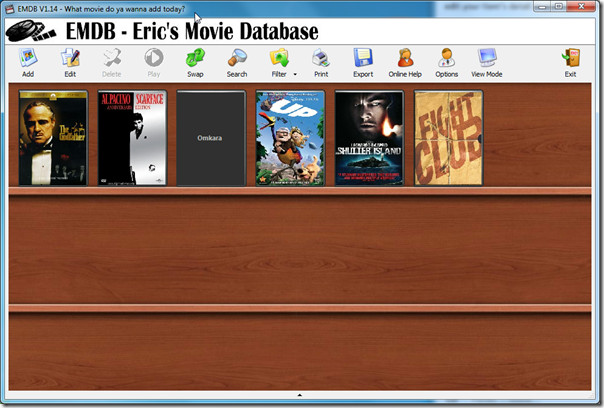The image size is (604, 408).
Task: Click the Filter toolbar icon
Action: (279, 63)
